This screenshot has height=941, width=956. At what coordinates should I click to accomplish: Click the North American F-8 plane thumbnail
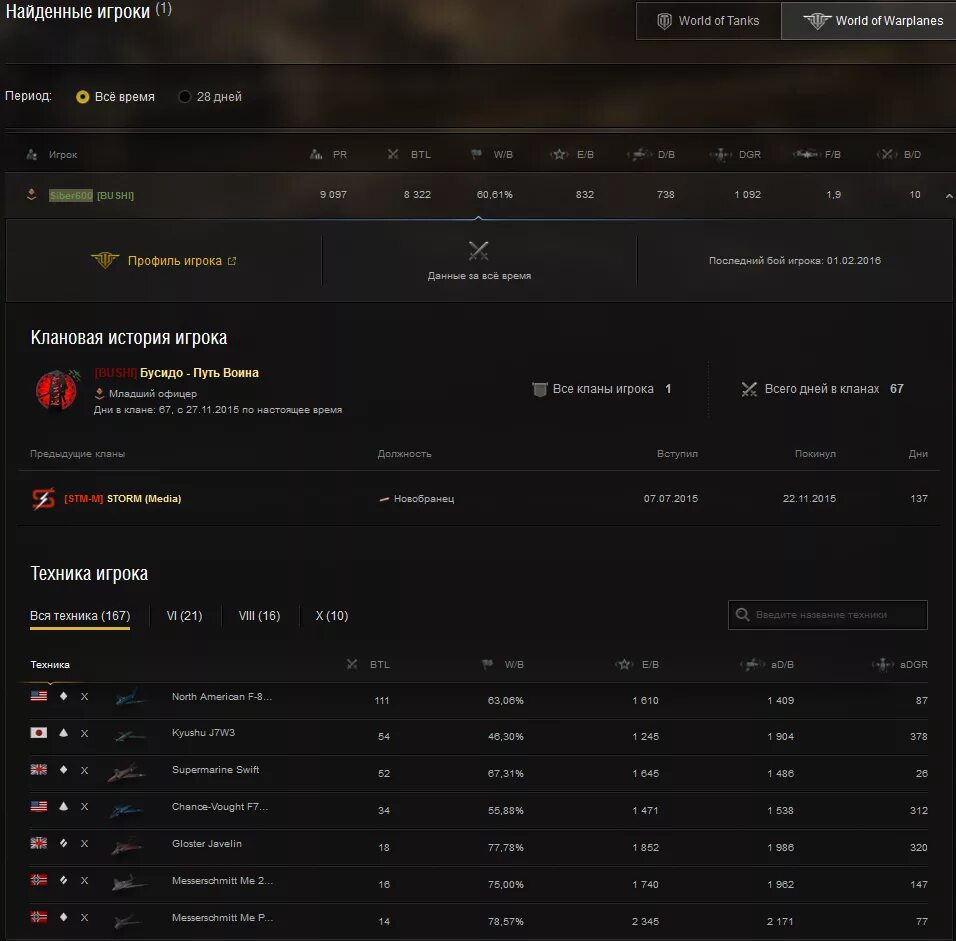pos(129,698)
